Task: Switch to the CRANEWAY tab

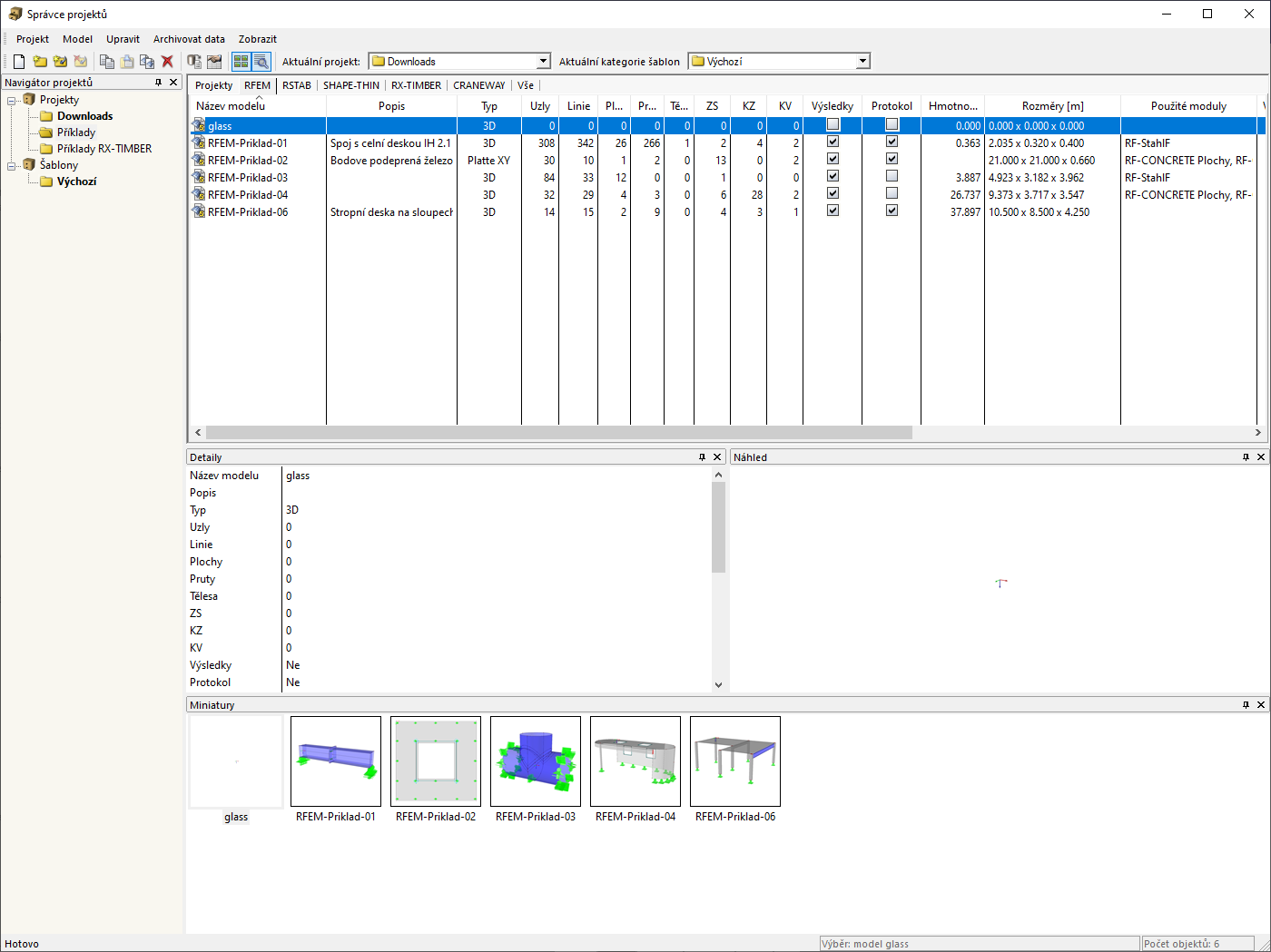Action: pyautogui.click(x=479, y=85)
